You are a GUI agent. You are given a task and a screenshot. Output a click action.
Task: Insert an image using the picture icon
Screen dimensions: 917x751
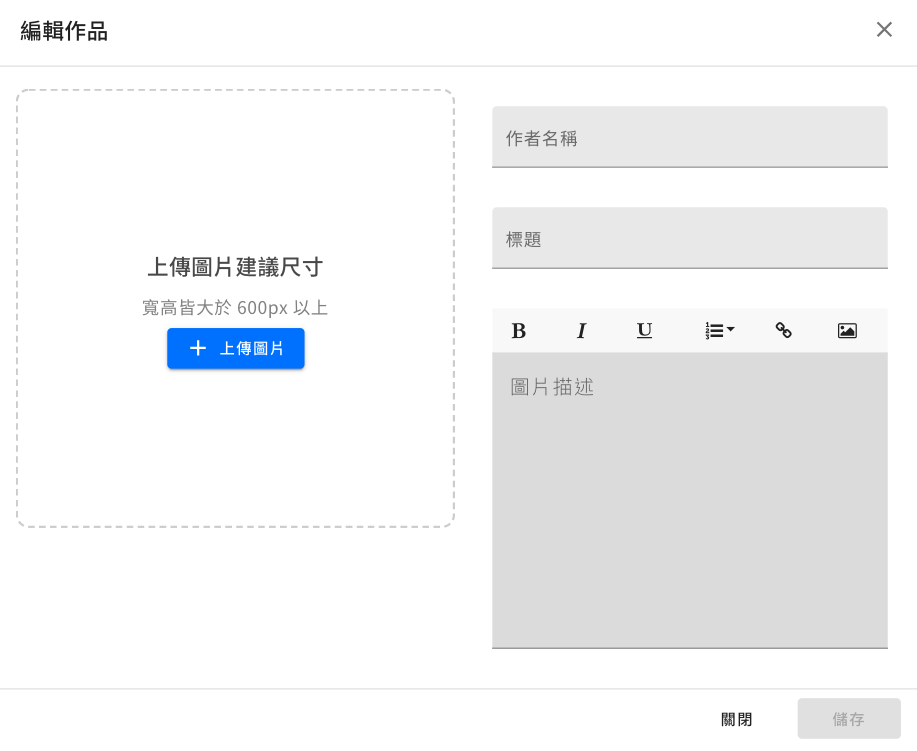tap(847, 331)
